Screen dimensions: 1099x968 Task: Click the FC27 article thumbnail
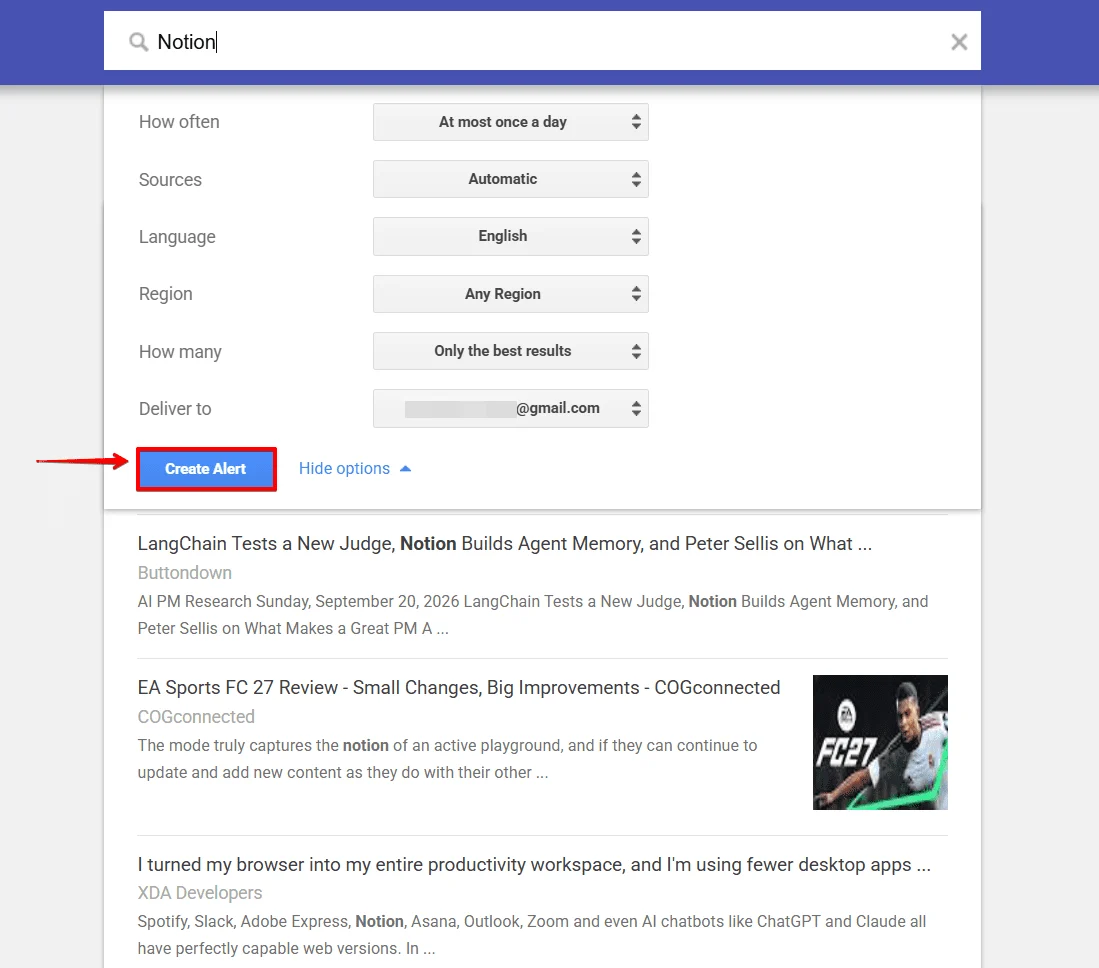[880, 742]
